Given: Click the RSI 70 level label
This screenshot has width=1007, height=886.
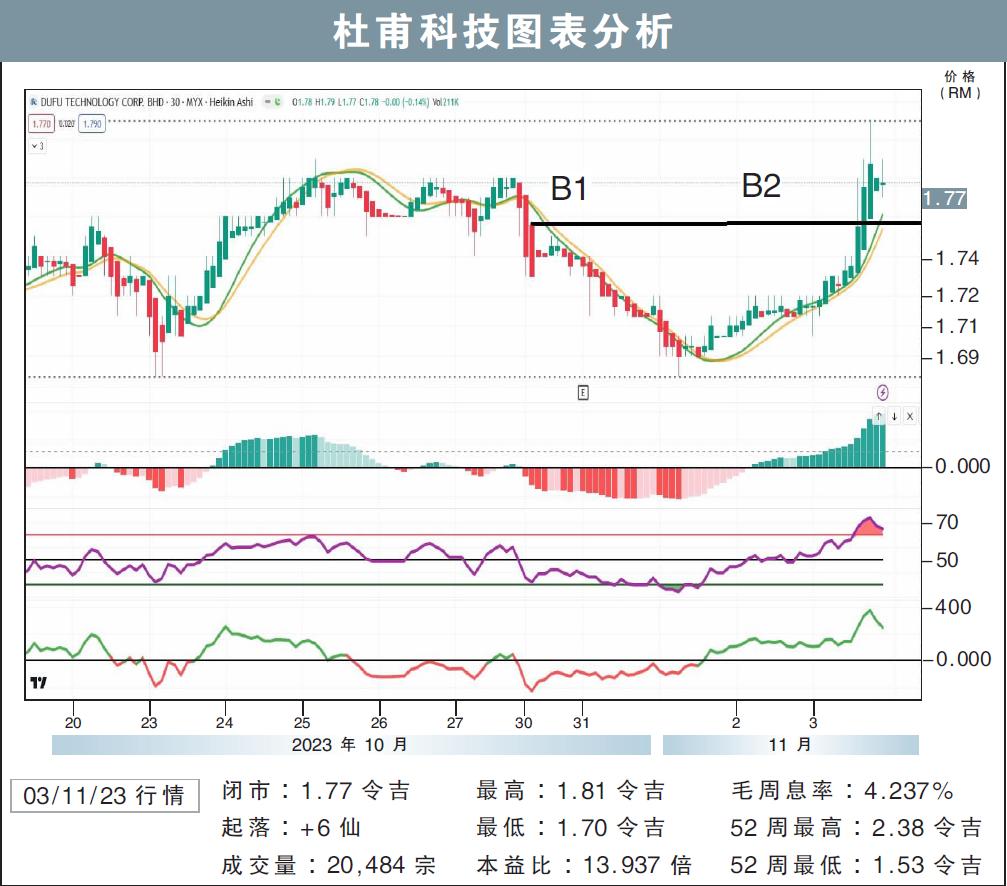Looking at the screenshot, I should (x=947, y=522).
